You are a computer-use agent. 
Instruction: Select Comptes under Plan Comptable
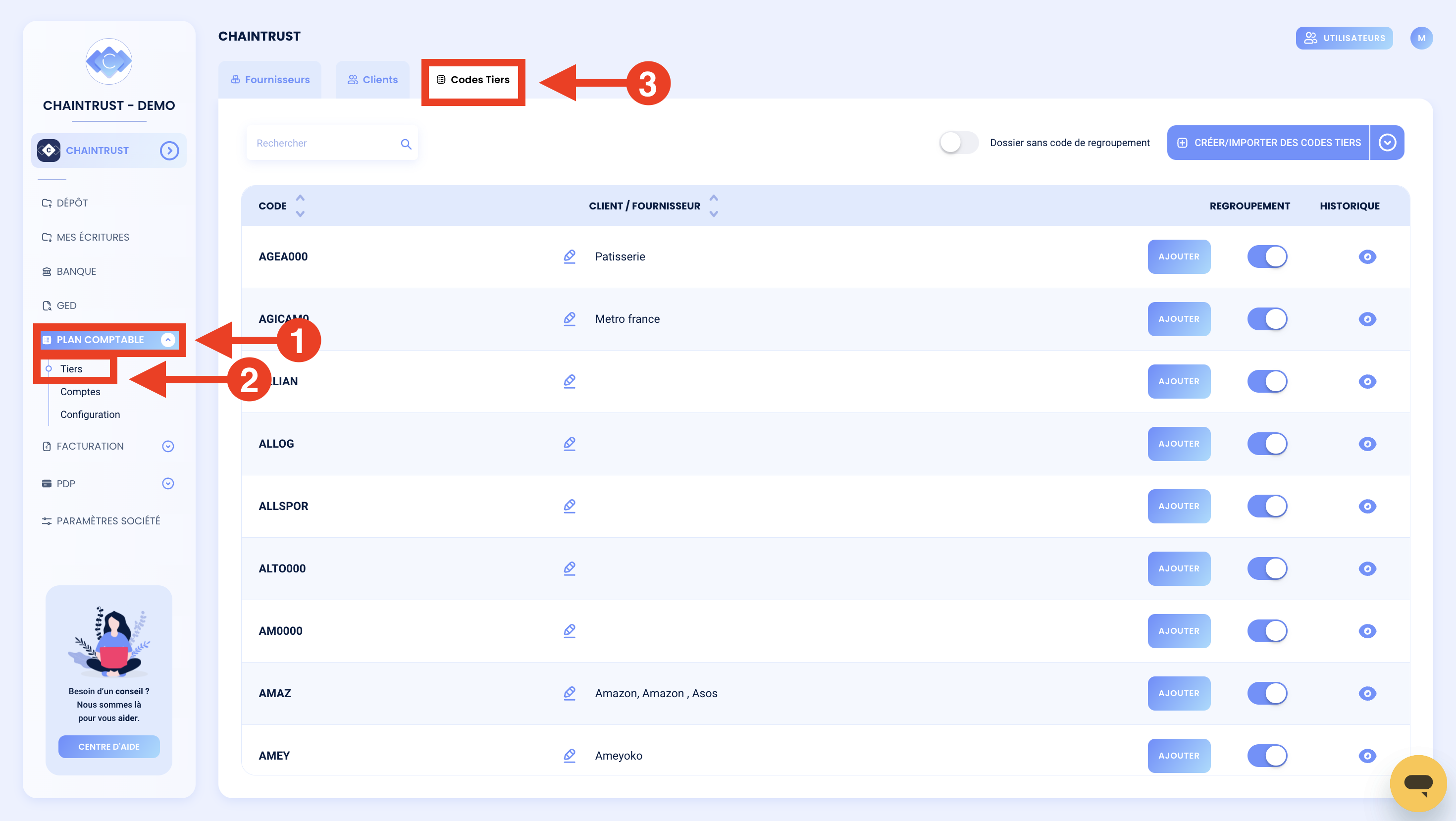(x=80, y=392)
